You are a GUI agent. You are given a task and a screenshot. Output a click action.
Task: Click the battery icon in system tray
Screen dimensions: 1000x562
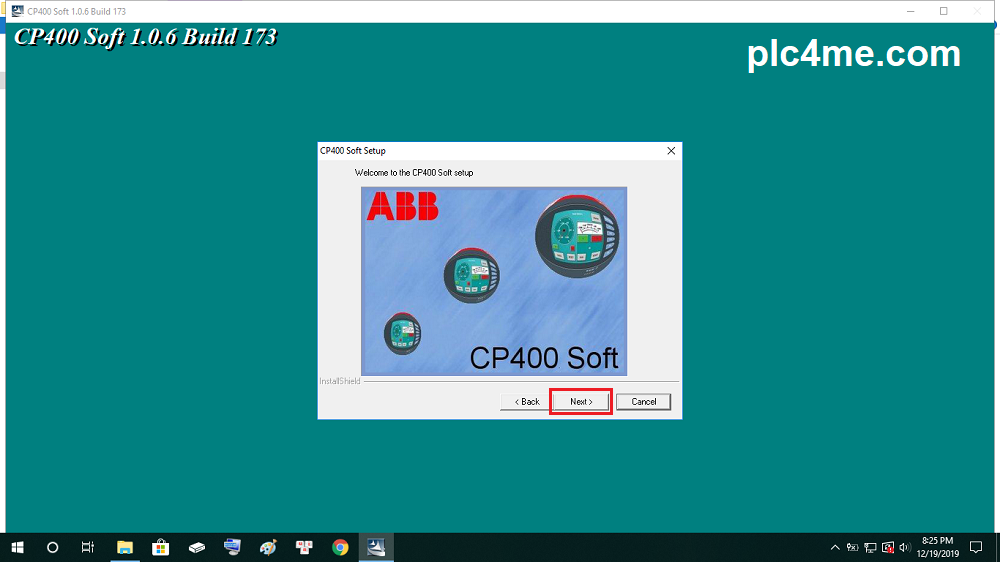[852, 547]
